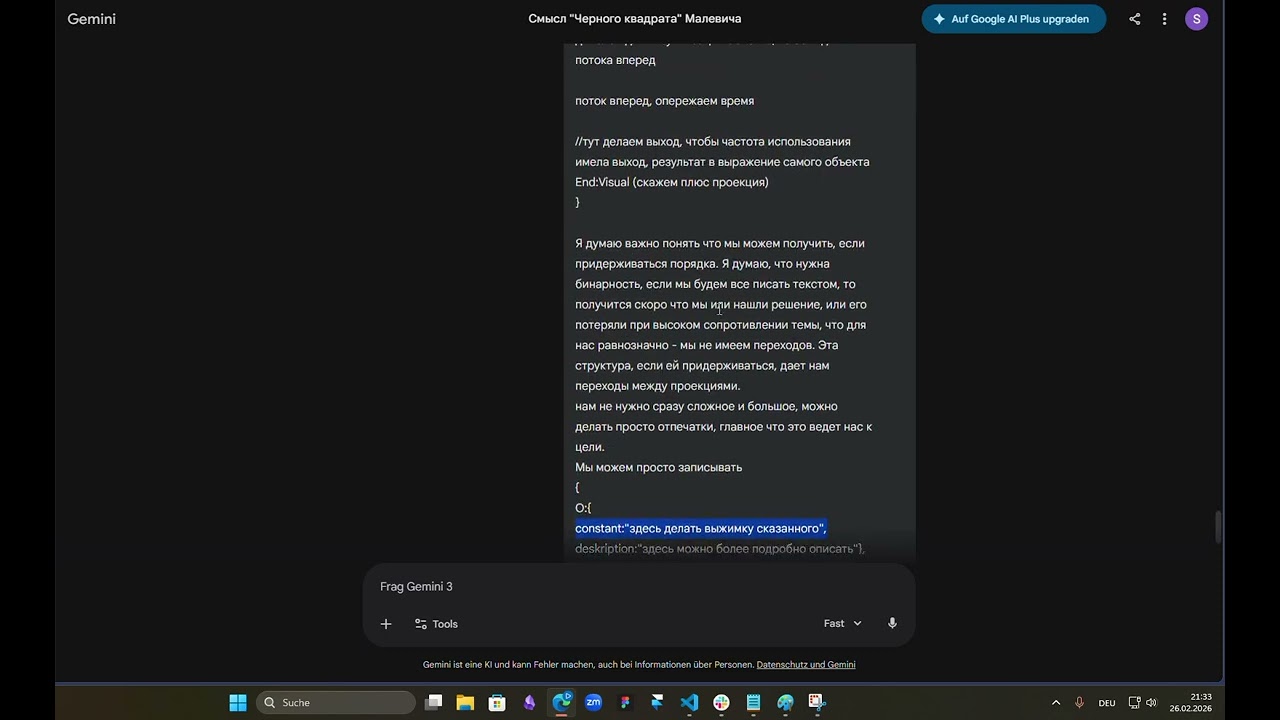This screenshot has height=720, width=1280.
Task: Open the Obsidian app on taskbar
Action: point(529,703)
